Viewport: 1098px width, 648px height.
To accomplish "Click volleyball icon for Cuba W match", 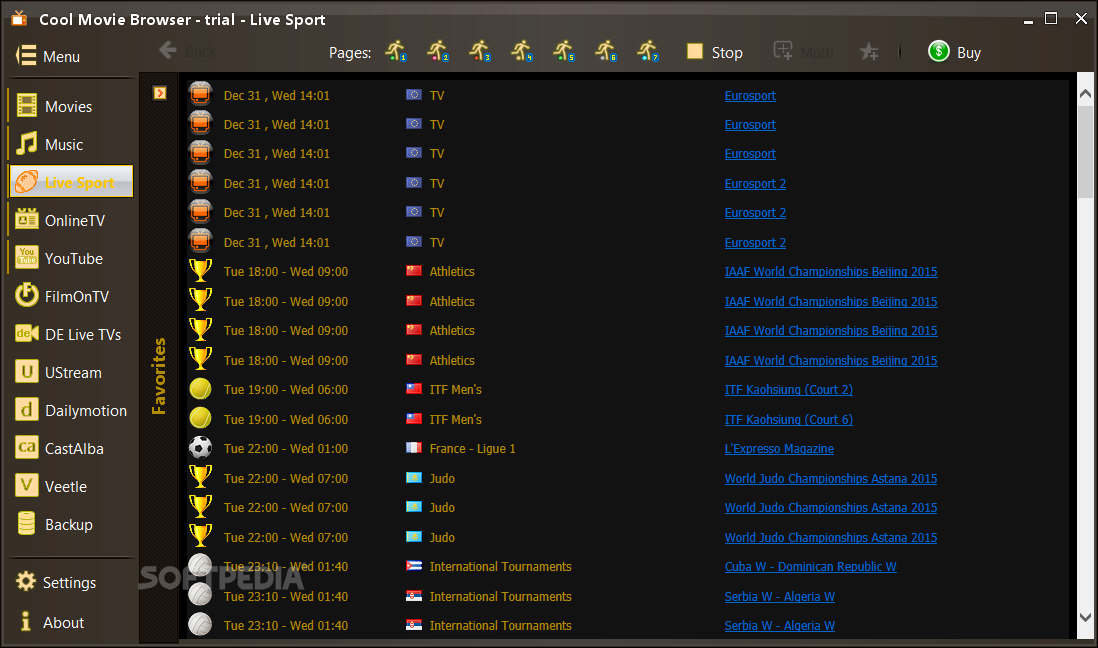I will pyautogui.click(x=200, y=565).
